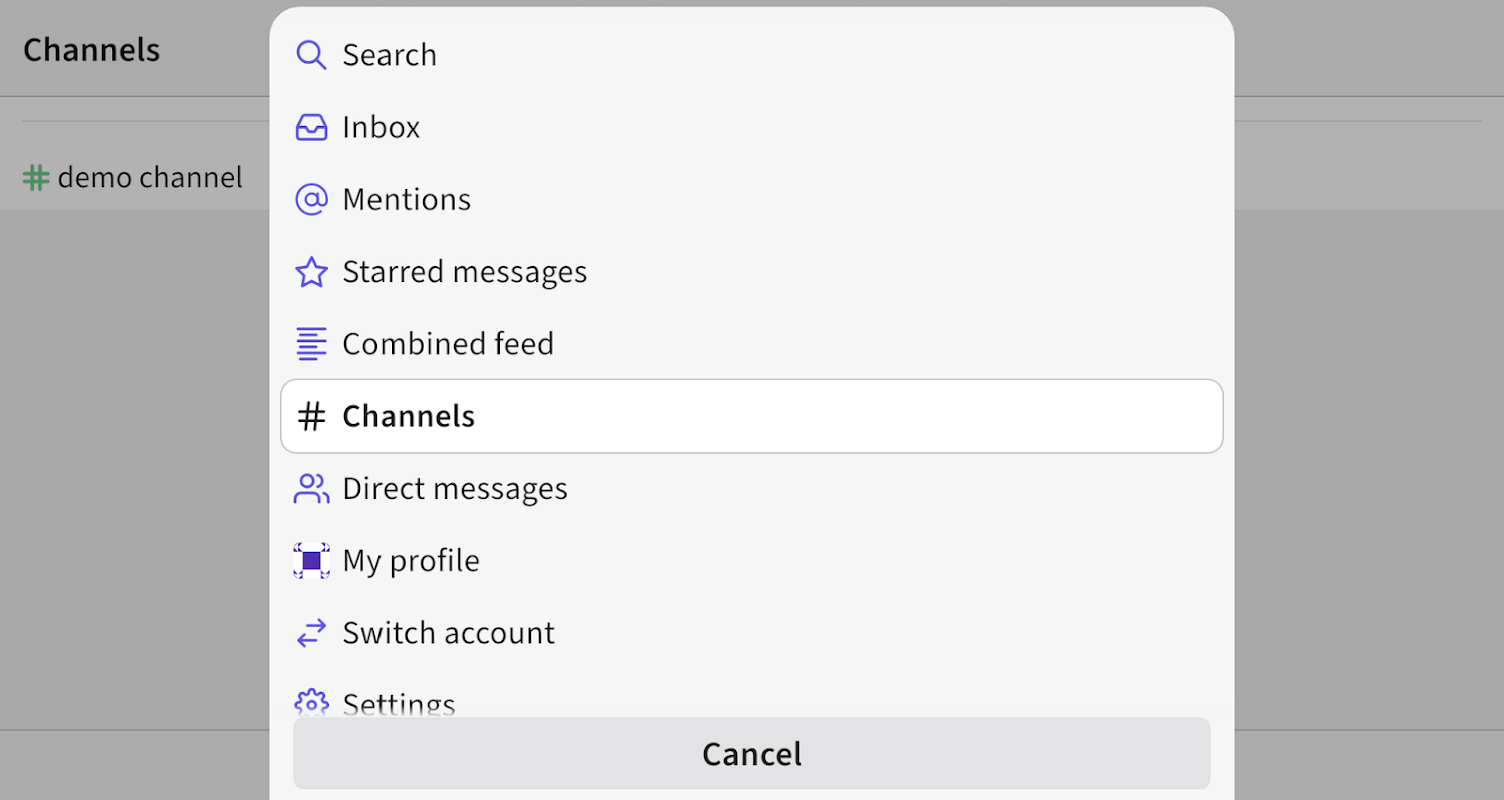This screenshot has height=800, width=1504.
Task: Click the Channels page title in the header
Action: (x=91, y=50)
